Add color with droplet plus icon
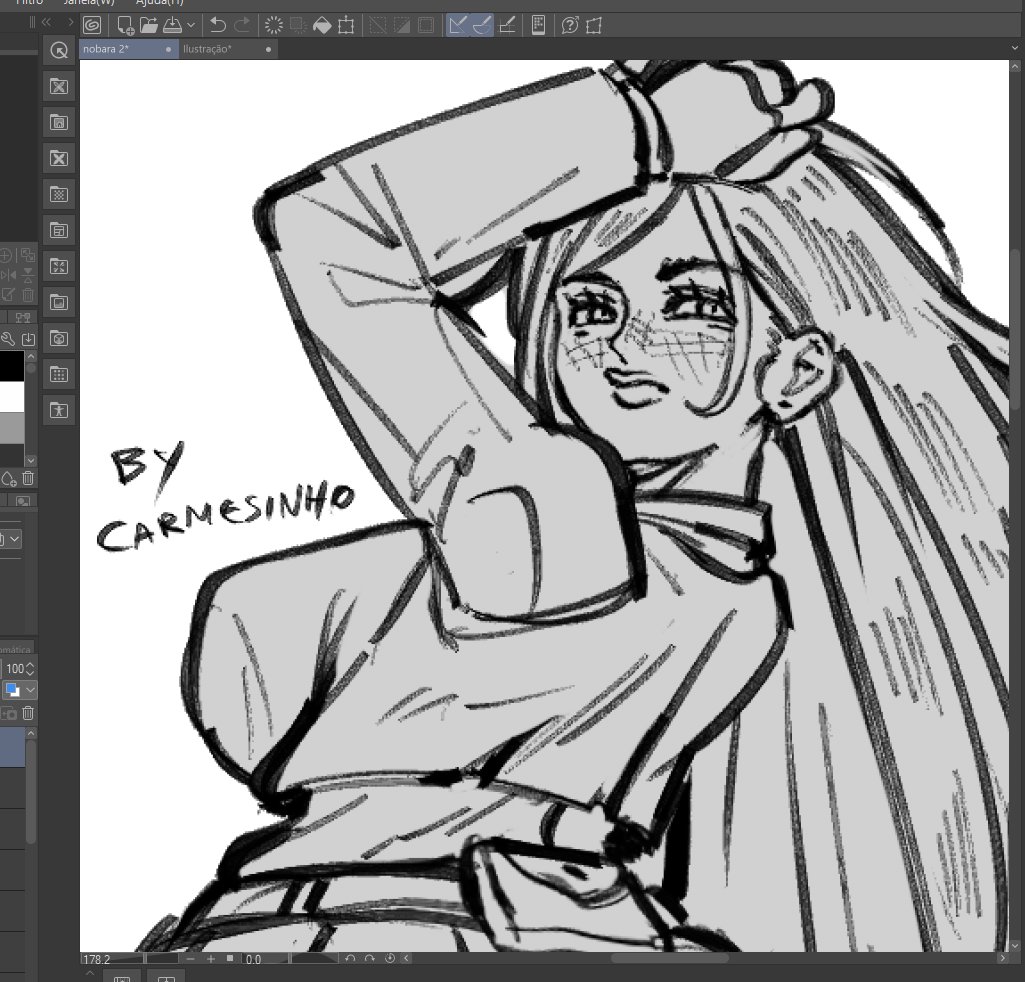This screenshot has height=982, width=1025. click(x=8, y=479)
